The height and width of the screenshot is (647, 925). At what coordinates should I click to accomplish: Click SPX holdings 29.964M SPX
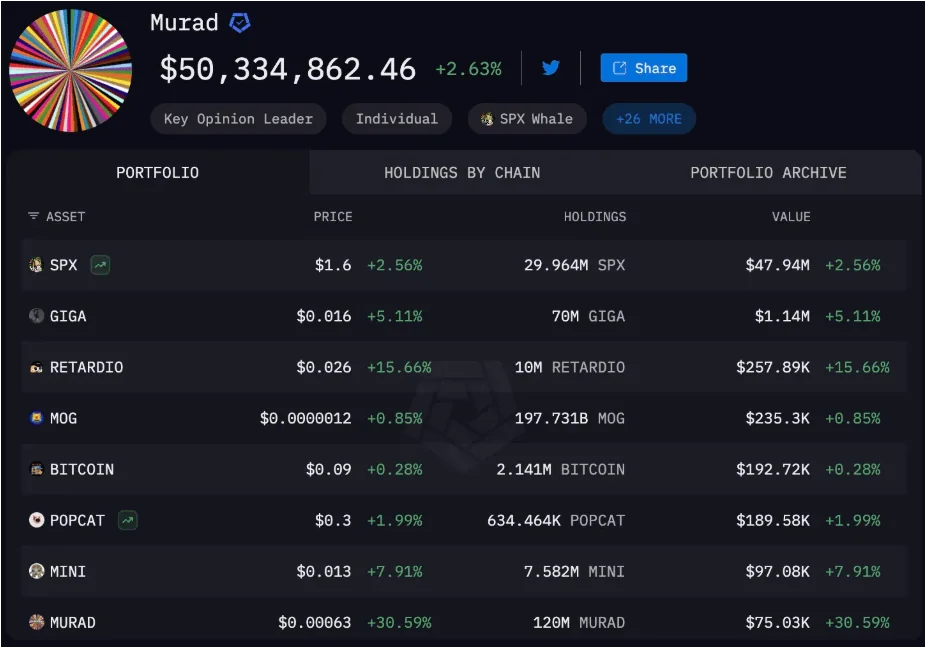575,265
